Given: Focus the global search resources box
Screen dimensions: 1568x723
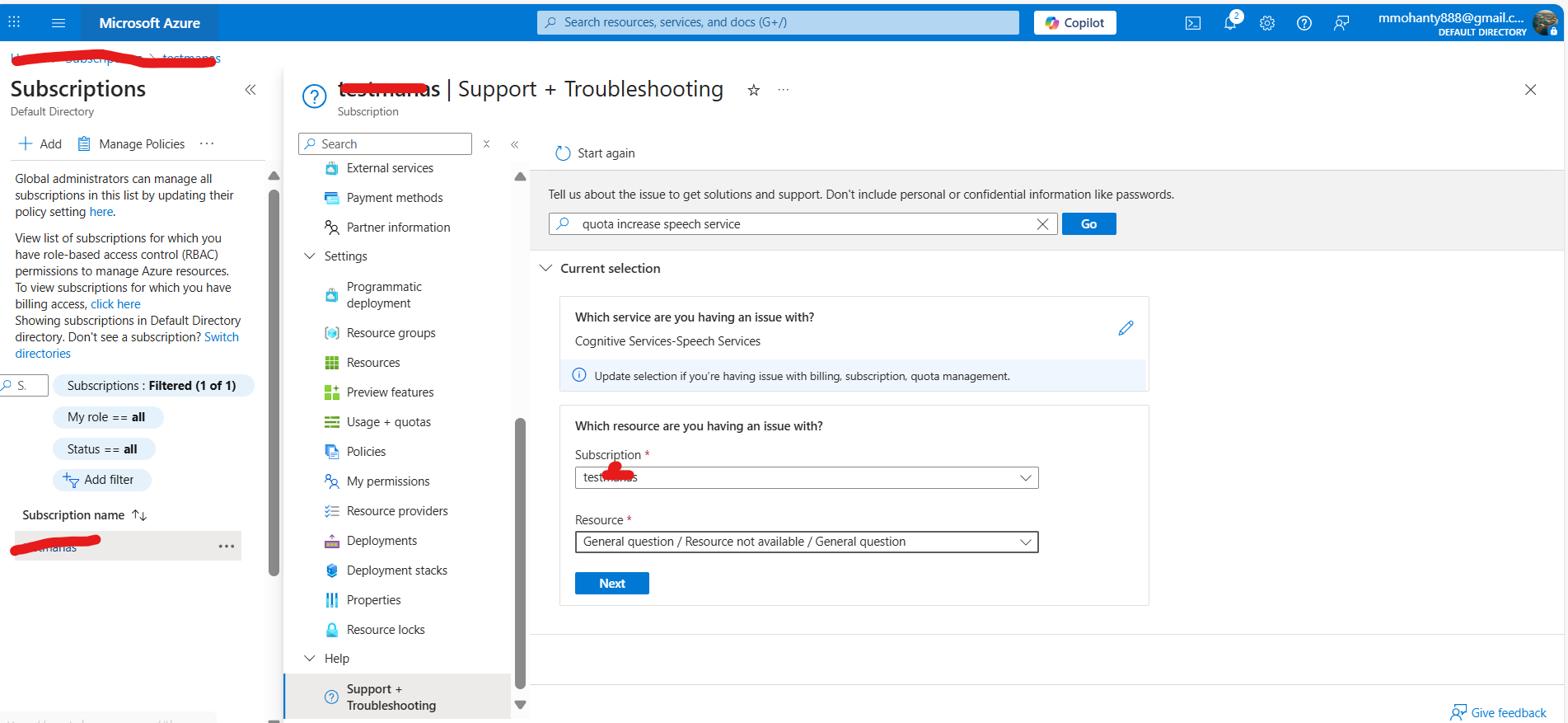Looking at the screenshot, I should [778, 23].
